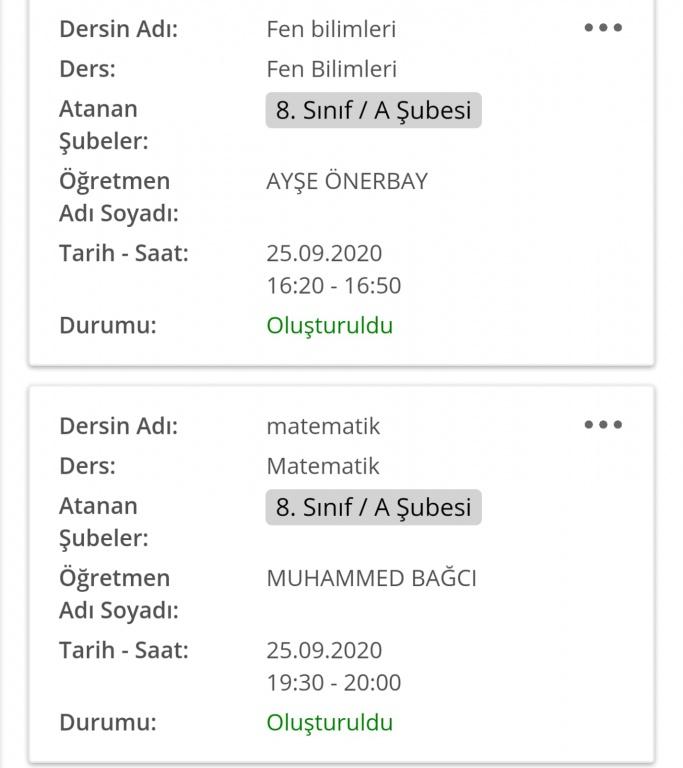The height and width of the screenshot is (768, 683).
Task: Click the date 25.09.2020 in matematik card
Action: click(x=324, y=650)
